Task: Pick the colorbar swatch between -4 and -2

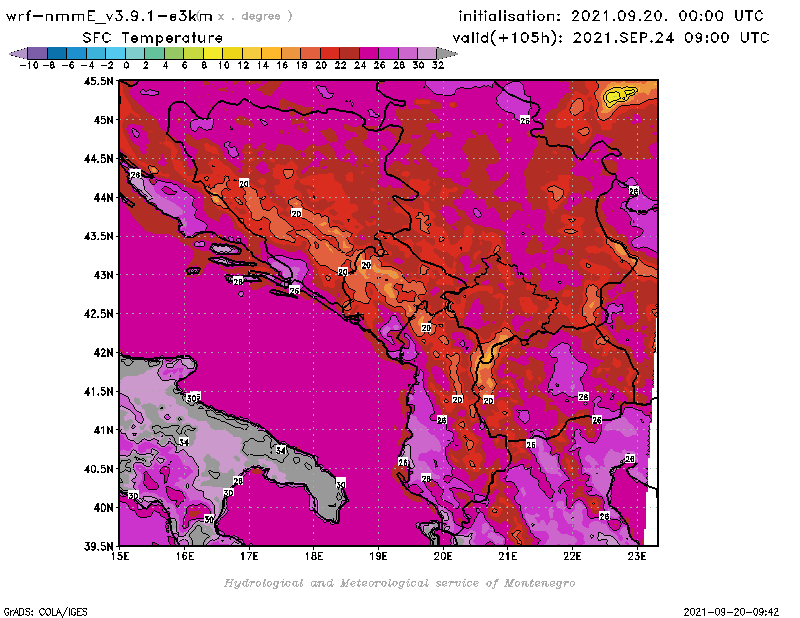Action: (96, 54)
